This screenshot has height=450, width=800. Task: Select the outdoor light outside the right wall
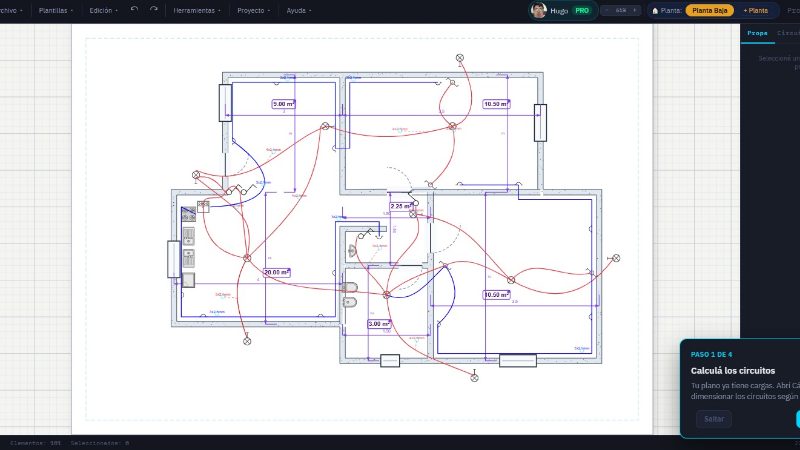pyautogui.click(x=616, y=258)
